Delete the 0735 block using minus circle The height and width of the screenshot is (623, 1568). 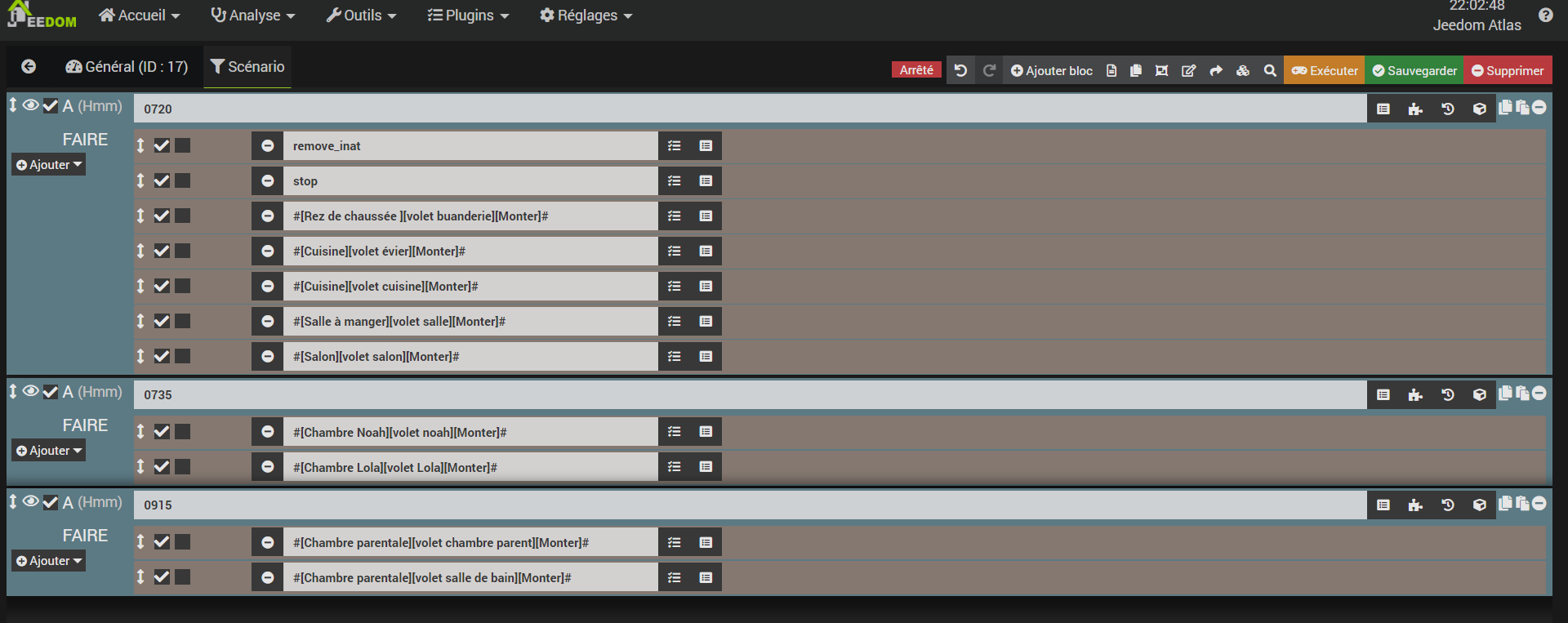point(1539,394)
